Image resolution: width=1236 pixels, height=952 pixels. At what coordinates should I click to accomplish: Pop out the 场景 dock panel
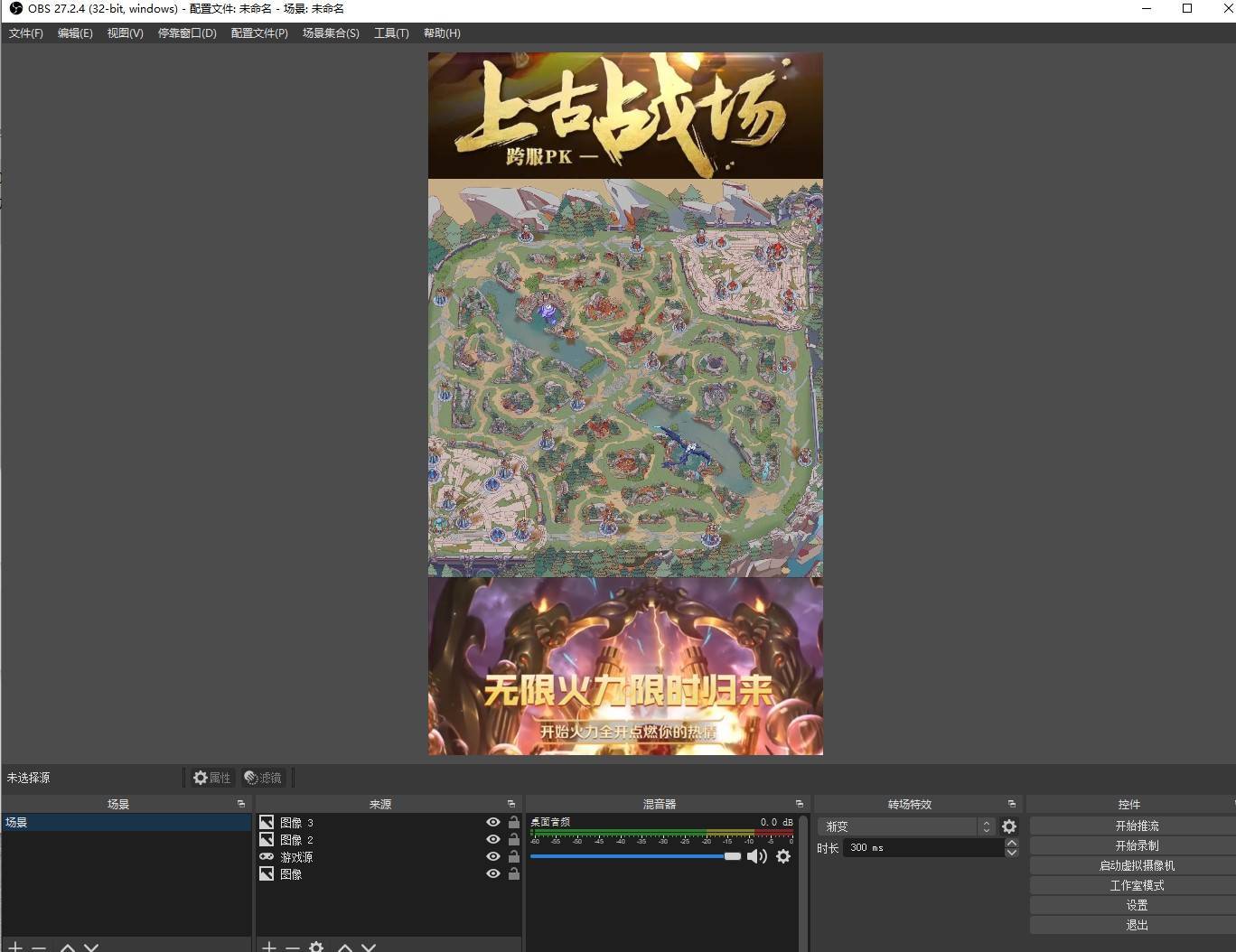tap(241, 804)
